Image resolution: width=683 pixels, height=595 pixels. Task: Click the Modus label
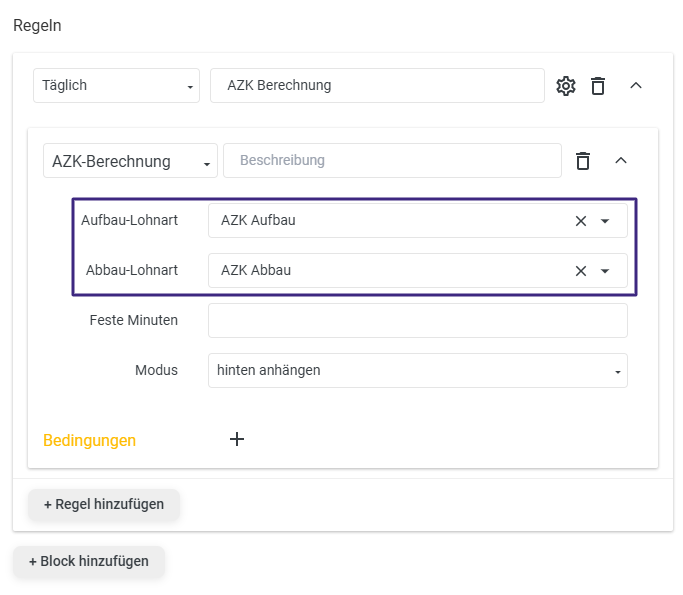coord(156,370)
